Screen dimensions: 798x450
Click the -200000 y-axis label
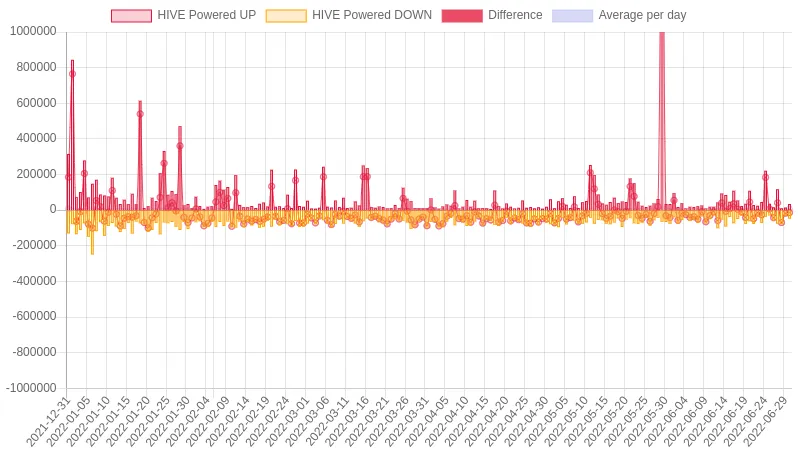tap(34, 245)
